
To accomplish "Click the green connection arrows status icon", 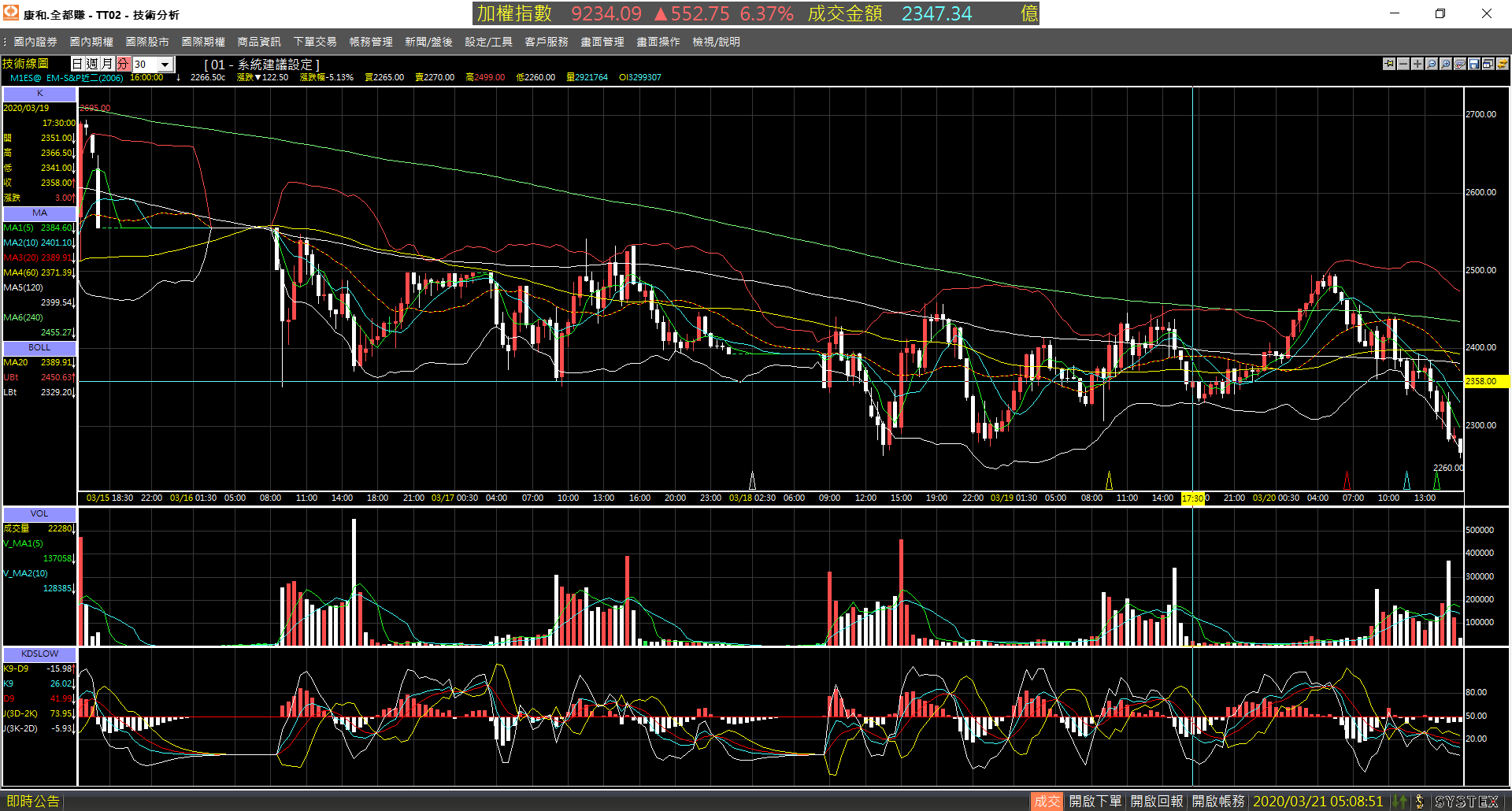I will pyautogui.click(x=1399, y=802).
